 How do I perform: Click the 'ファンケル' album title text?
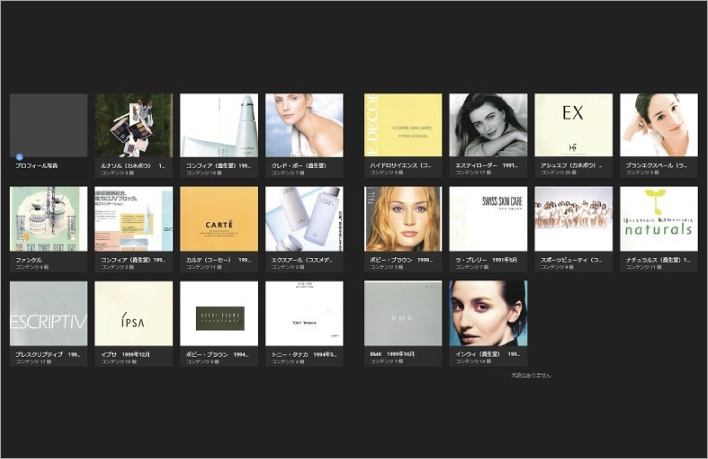(x=28, y=260)
